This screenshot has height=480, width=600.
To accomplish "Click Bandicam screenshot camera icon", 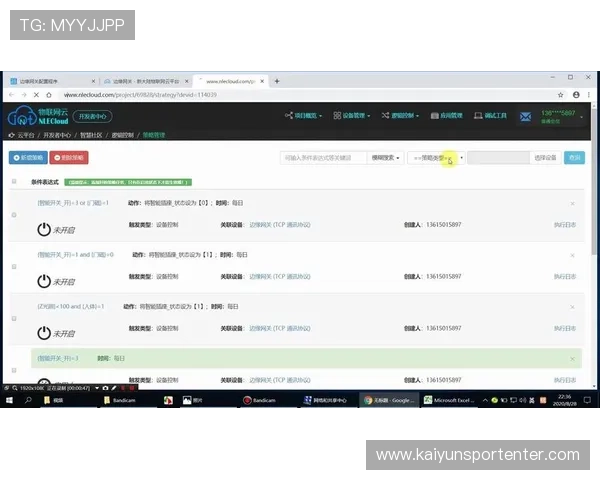I will click(105, 388).
